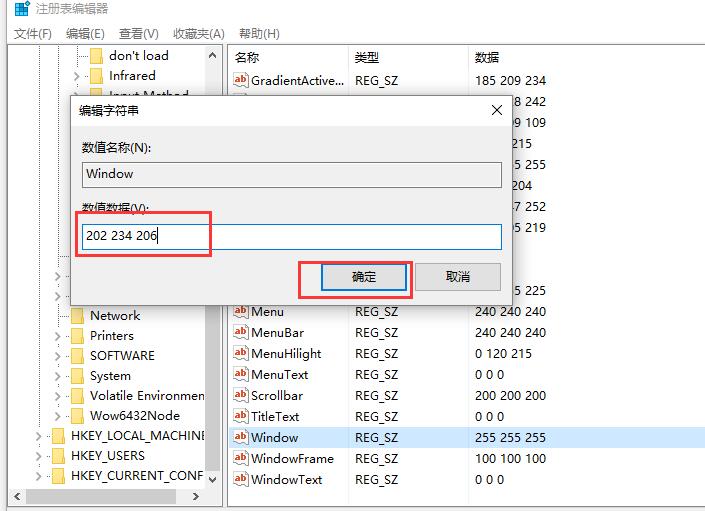Select the Network key in tree
Screen dimensions: 705x511
coord(115,316)
